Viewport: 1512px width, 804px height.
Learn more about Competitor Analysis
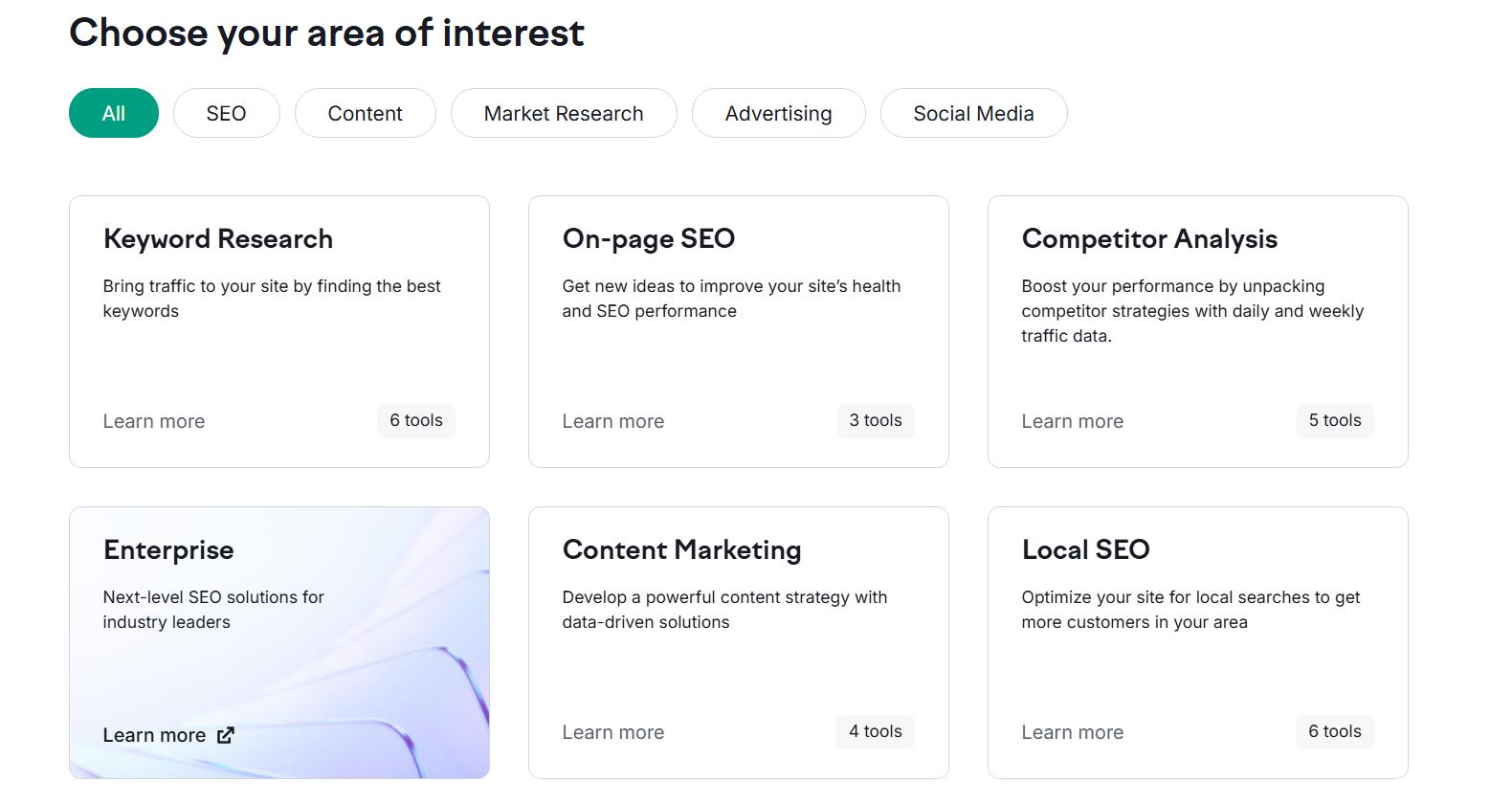pyautogui.click(x=1072, y=421)
